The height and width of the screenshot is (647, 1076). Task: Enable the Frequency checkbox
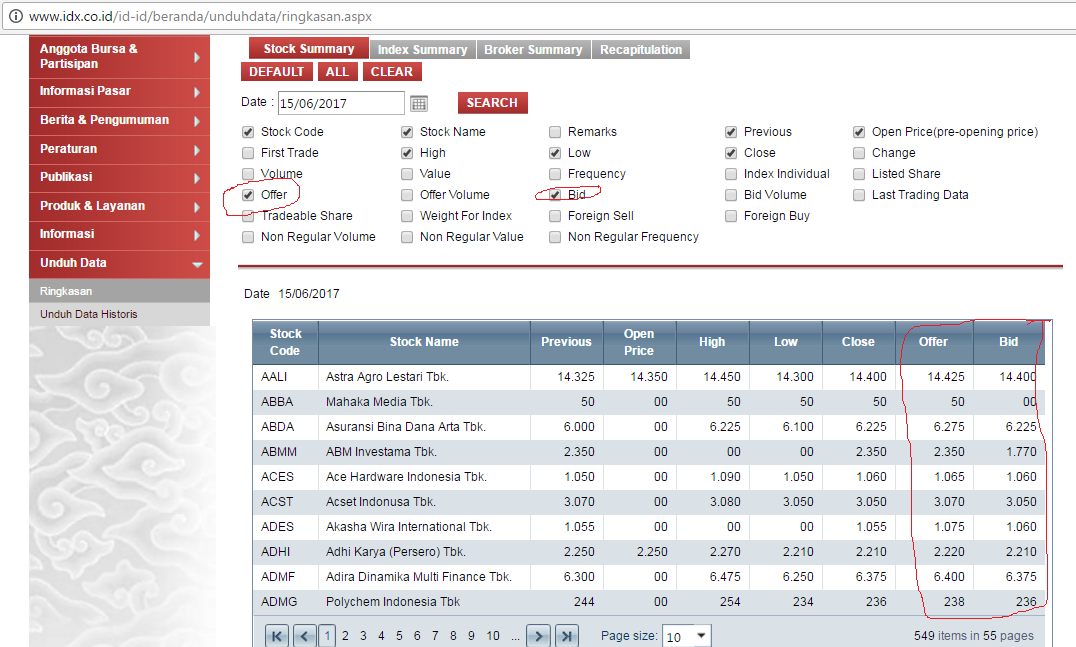(555, 173)
